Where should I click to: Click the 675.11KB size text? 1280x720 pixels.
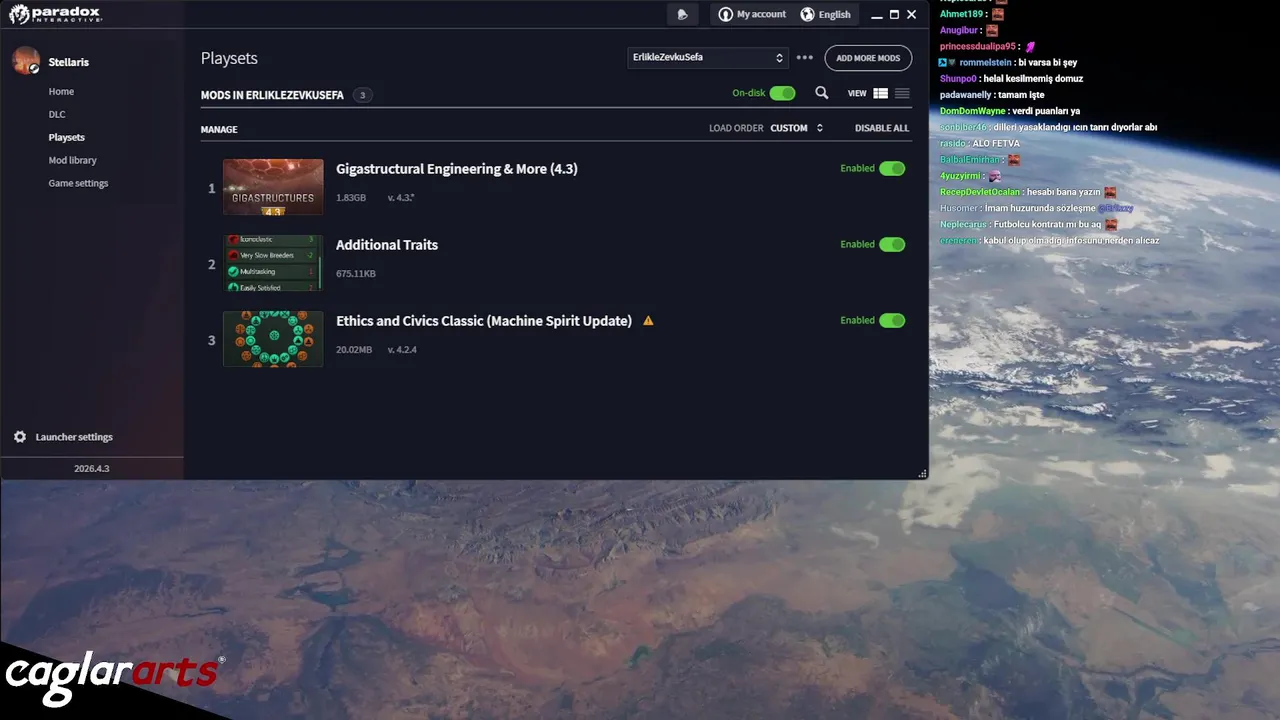(x=356, y=274)
